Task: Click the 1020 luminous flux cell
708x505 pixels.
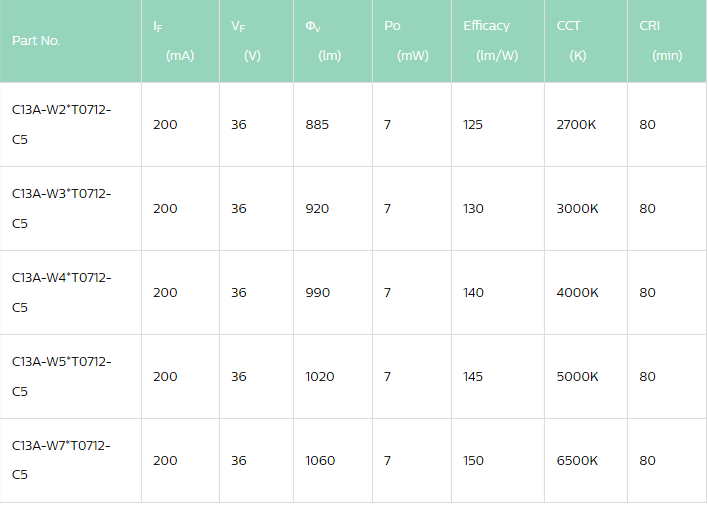Action: click(x=321, y=377)
